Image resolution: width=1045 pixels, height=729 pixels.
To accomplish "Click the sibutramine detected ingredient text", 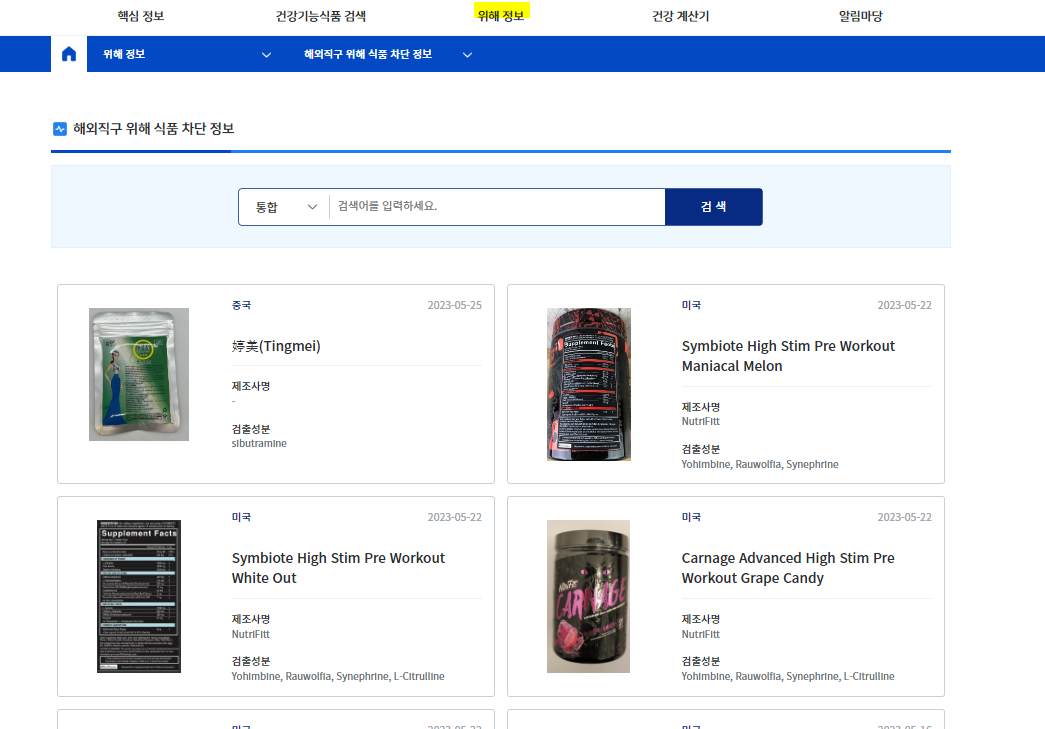I will tap(259, 443).
